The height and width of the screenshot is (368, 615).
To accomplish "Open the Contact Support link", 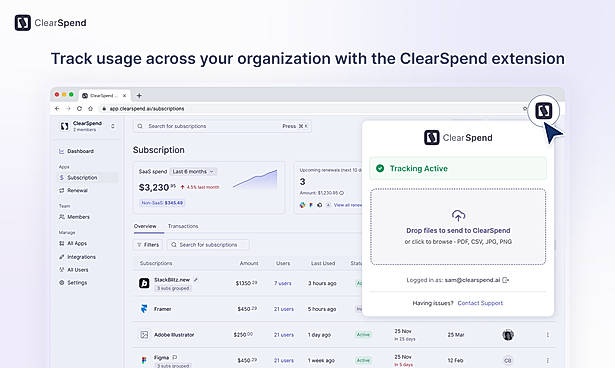I will pos(480,303).
